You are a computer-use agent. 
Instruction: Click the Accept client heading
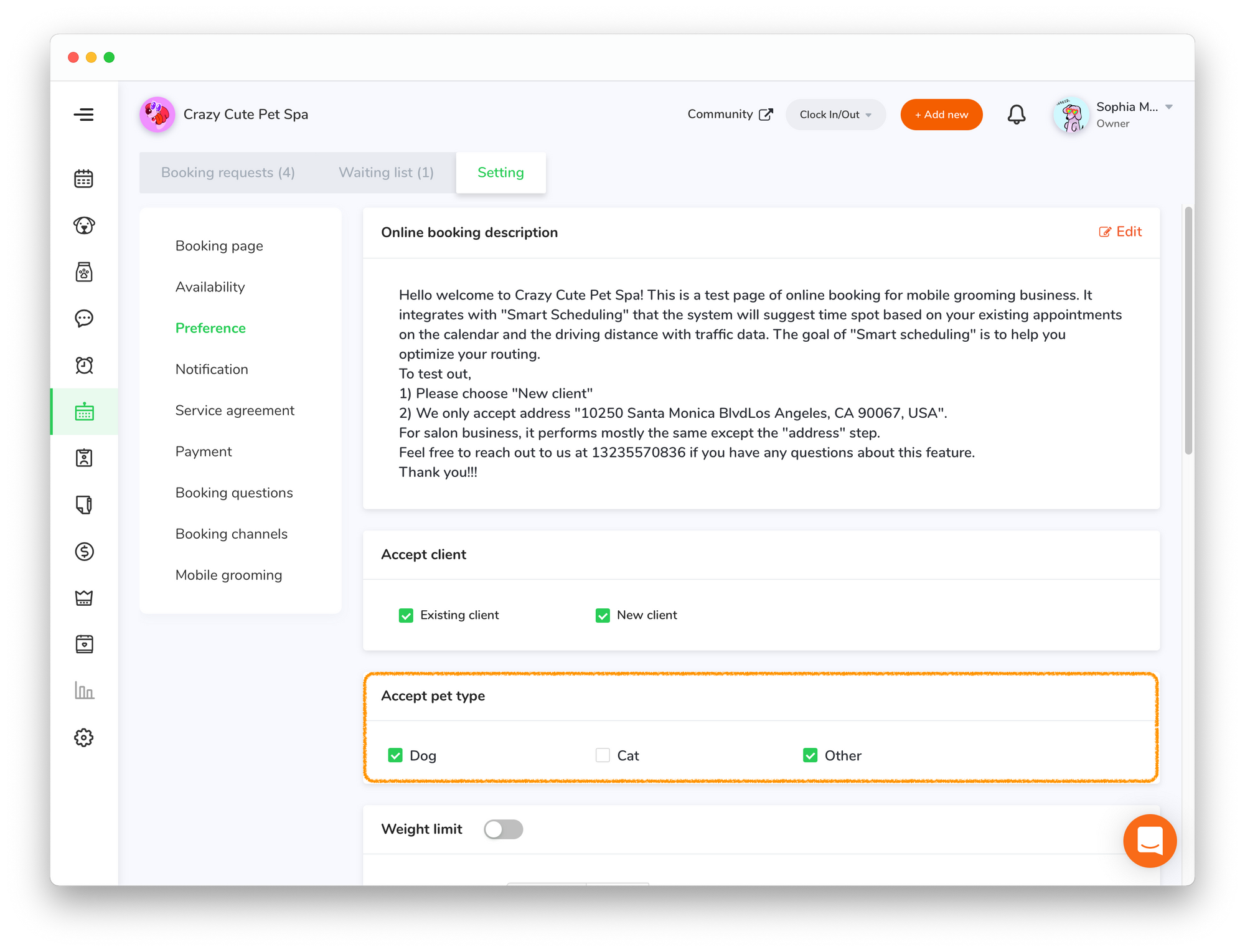[x=423, y=554]
